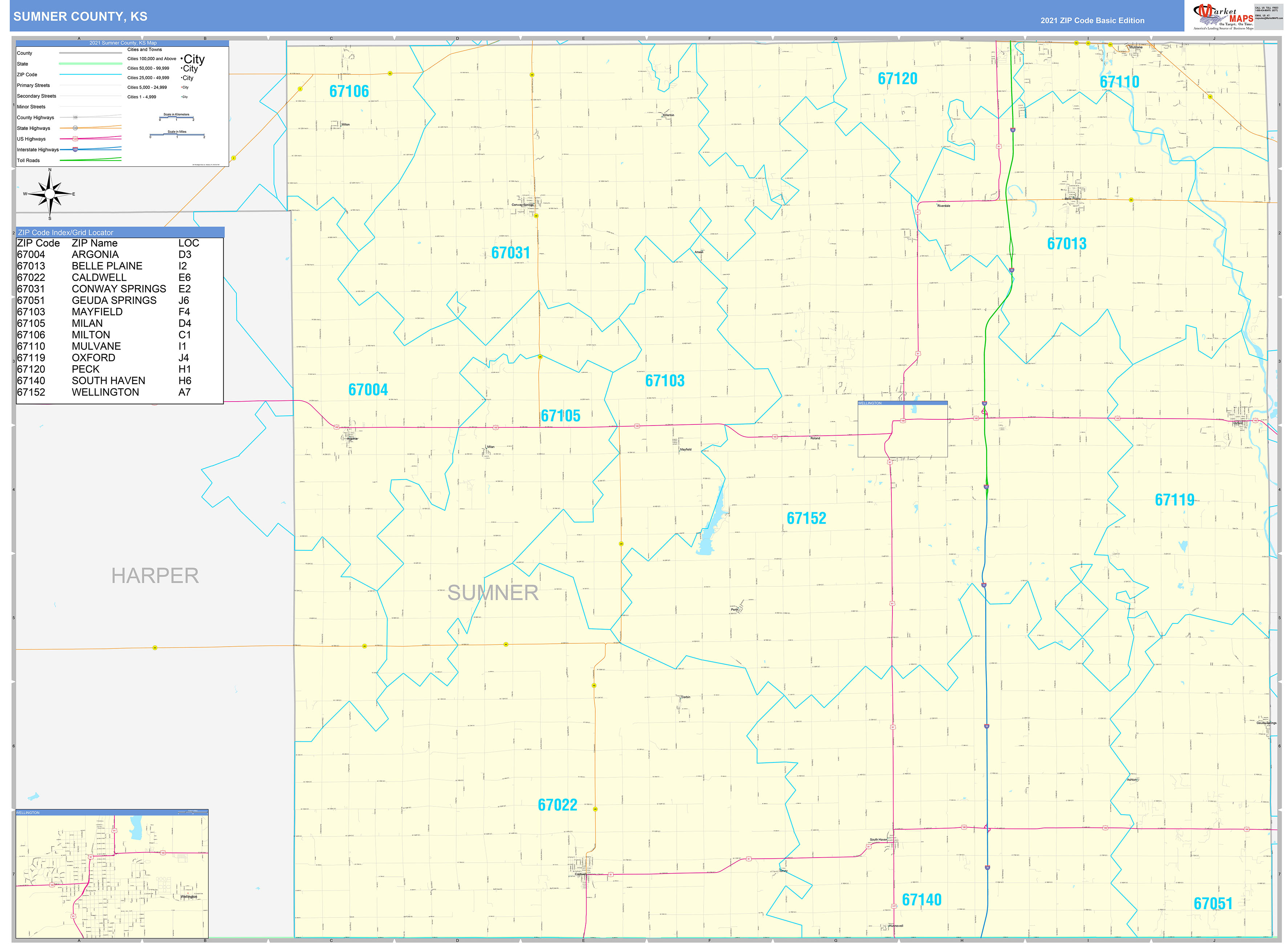Click the 67031 ZIP label on the map
Image resolution: width=1288 pixels, height=944 pixels.
510,253
